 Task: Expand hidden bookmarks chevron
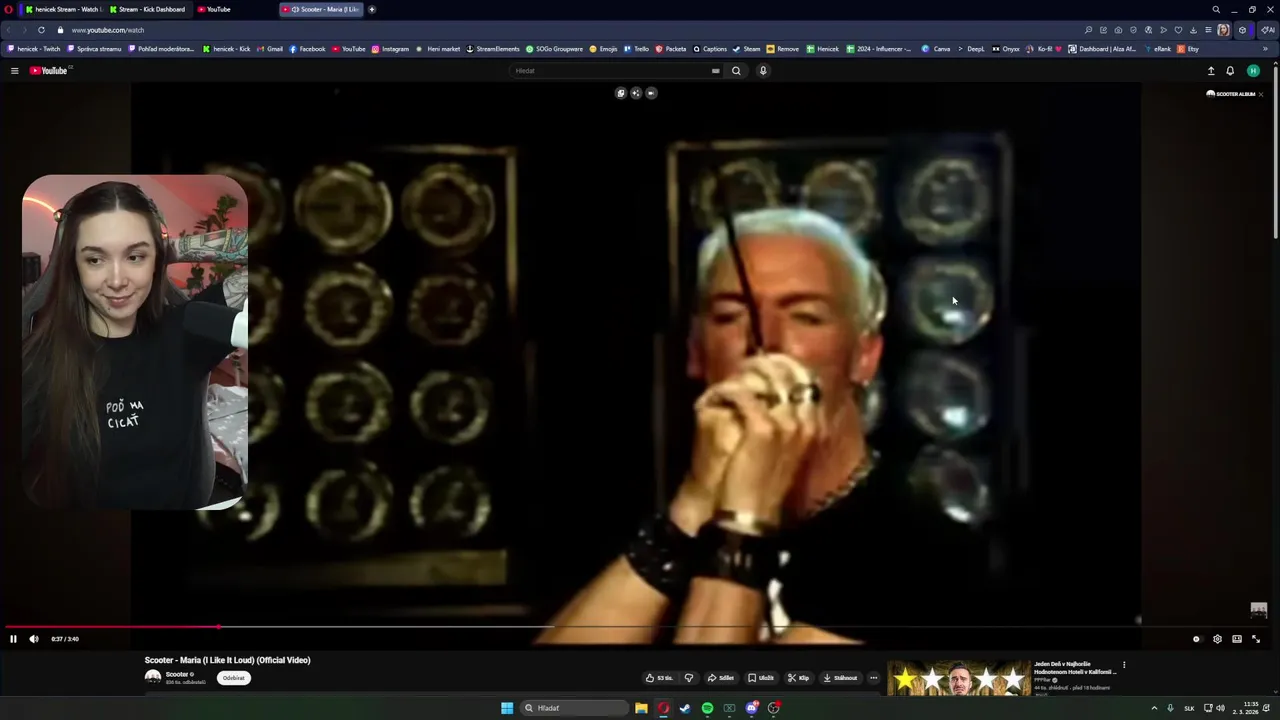click(x=1266, y=49)
